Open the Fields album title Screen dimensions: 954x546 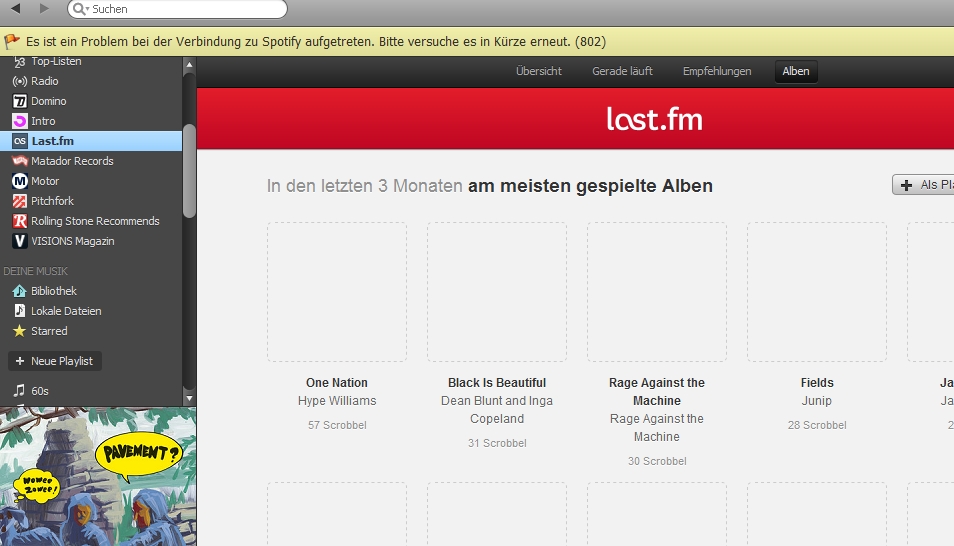point(817,383)
